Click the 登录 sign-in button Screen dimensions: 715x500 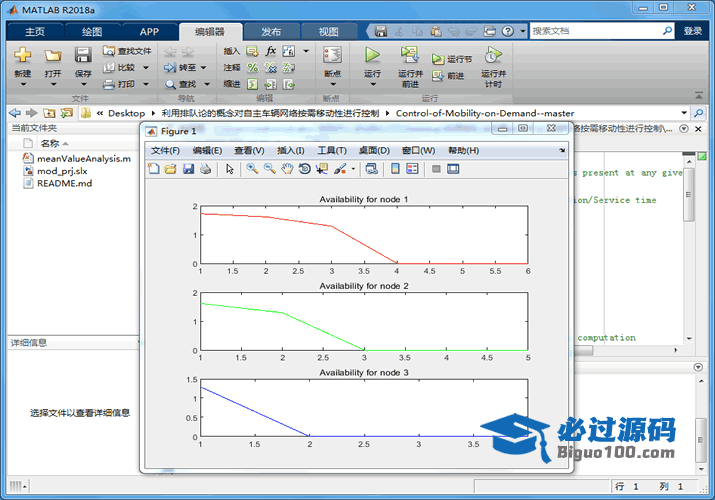[x=693, y=31]
